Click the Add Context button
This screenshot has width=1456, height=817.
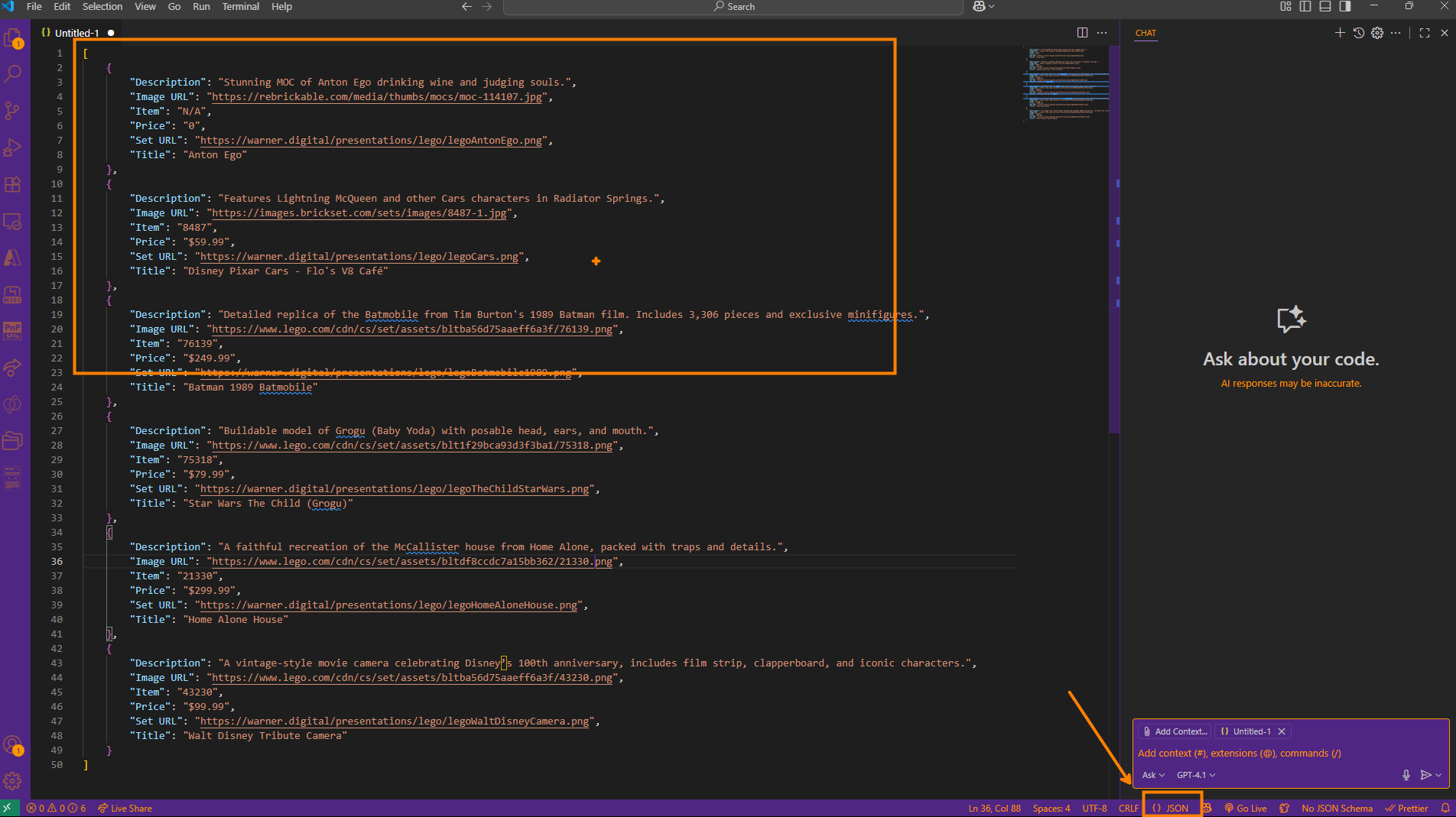[1175, 731]
